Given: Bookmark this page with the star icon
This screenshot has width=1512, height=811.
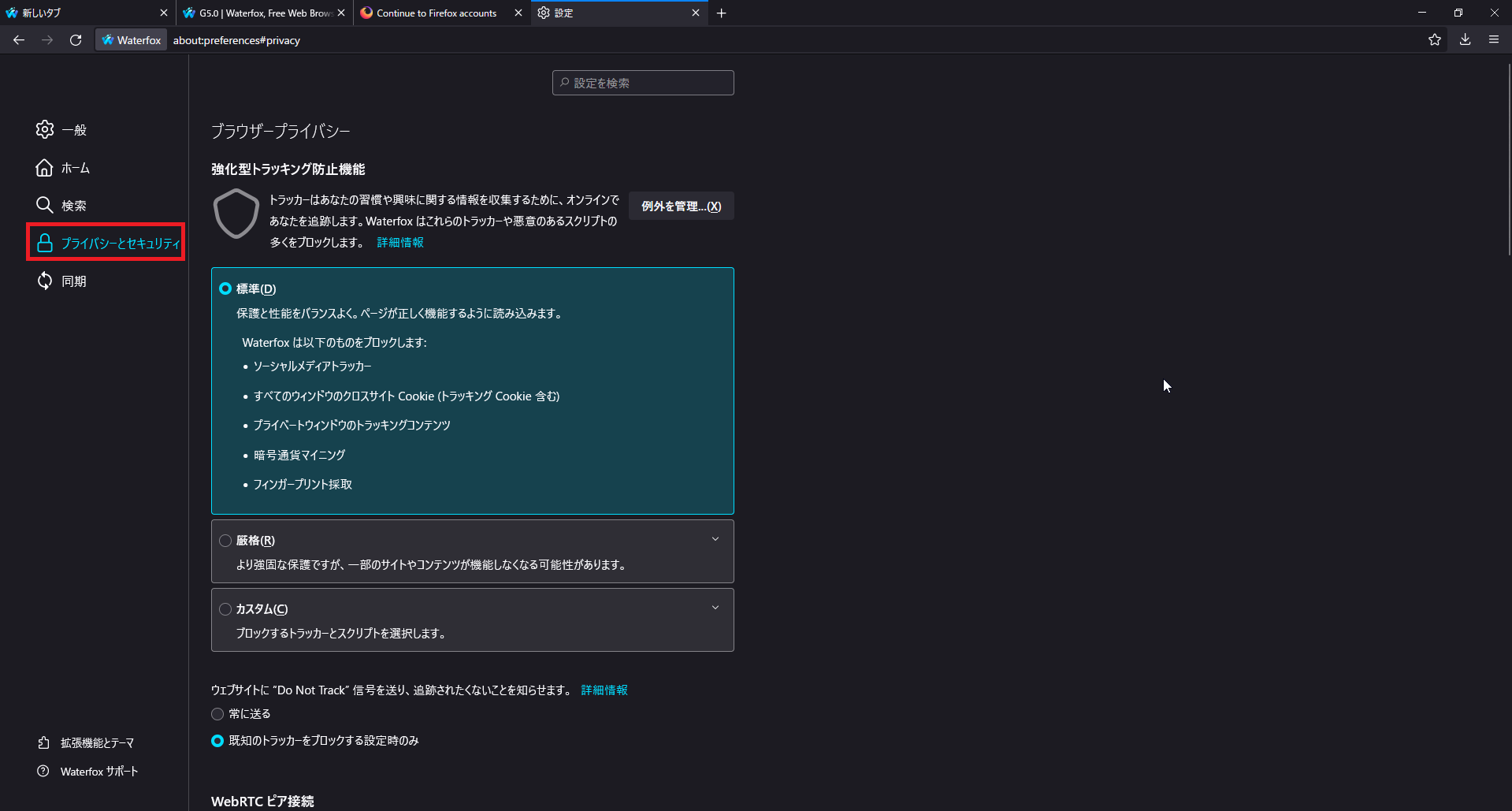Looking at the screenshot, I should [1435, 40].
